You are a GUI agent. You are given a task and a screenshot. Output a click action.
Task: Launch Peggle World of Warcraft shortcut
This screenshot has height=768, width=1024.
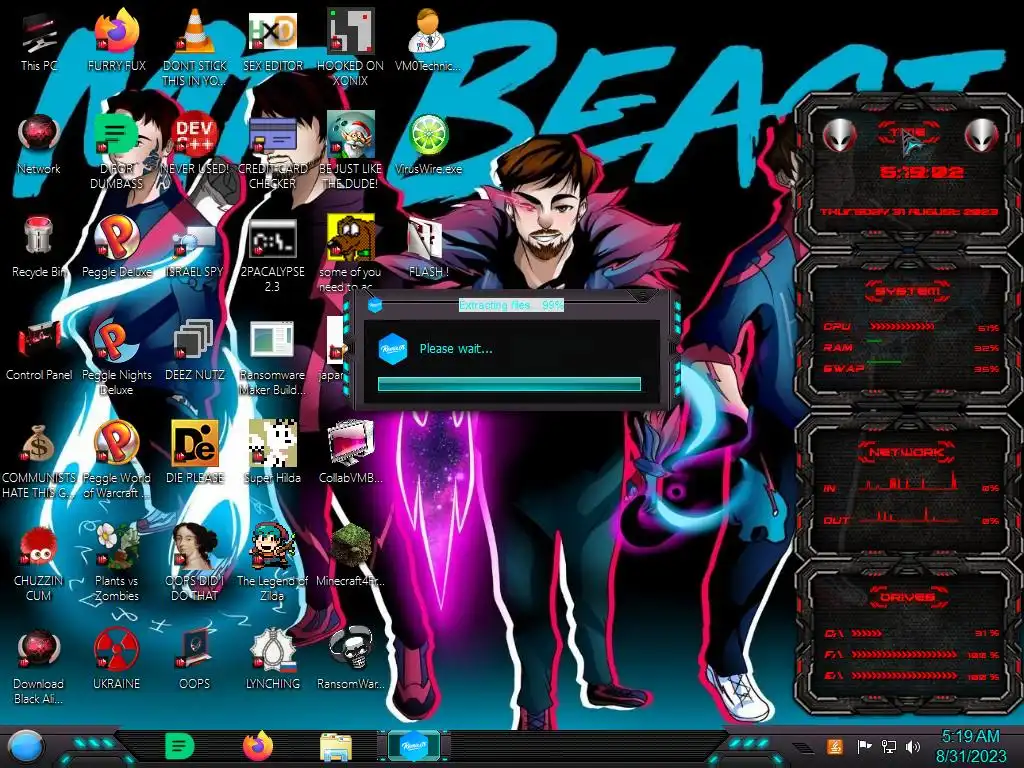coord(116,445)
